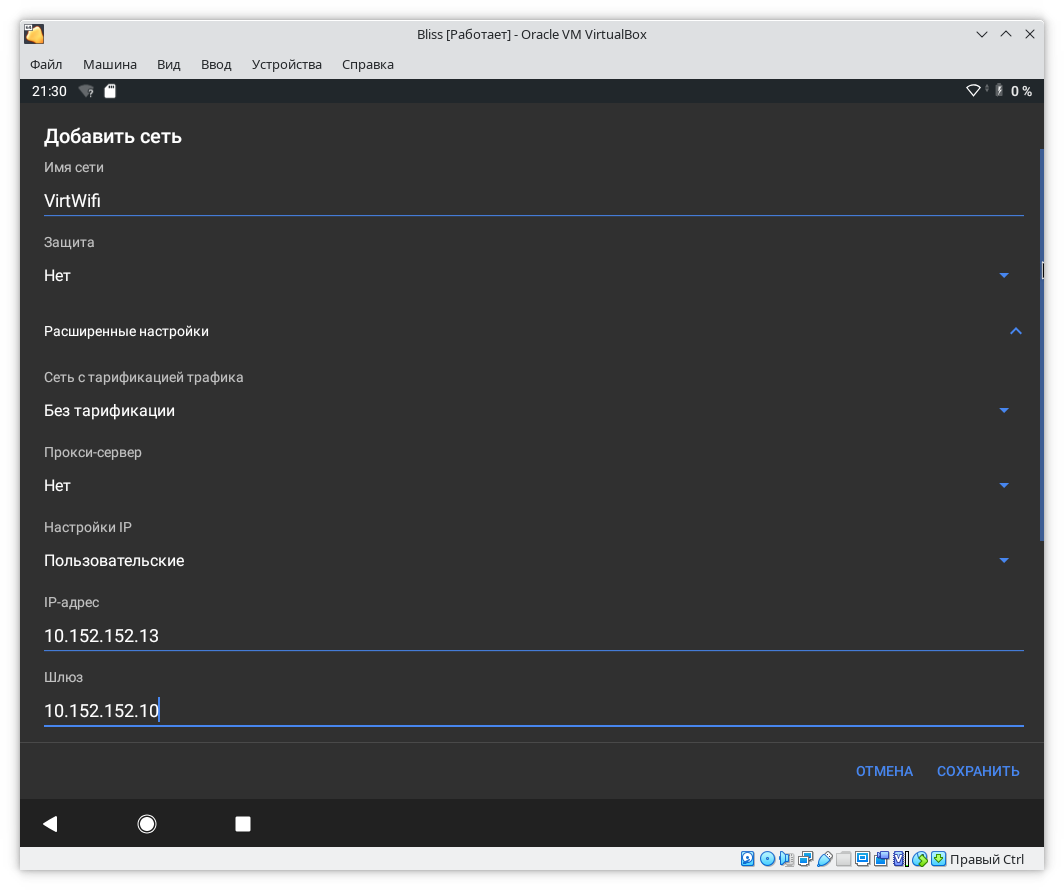
Task: Click the mouse integration globe icon
Action: click(919, 859)
